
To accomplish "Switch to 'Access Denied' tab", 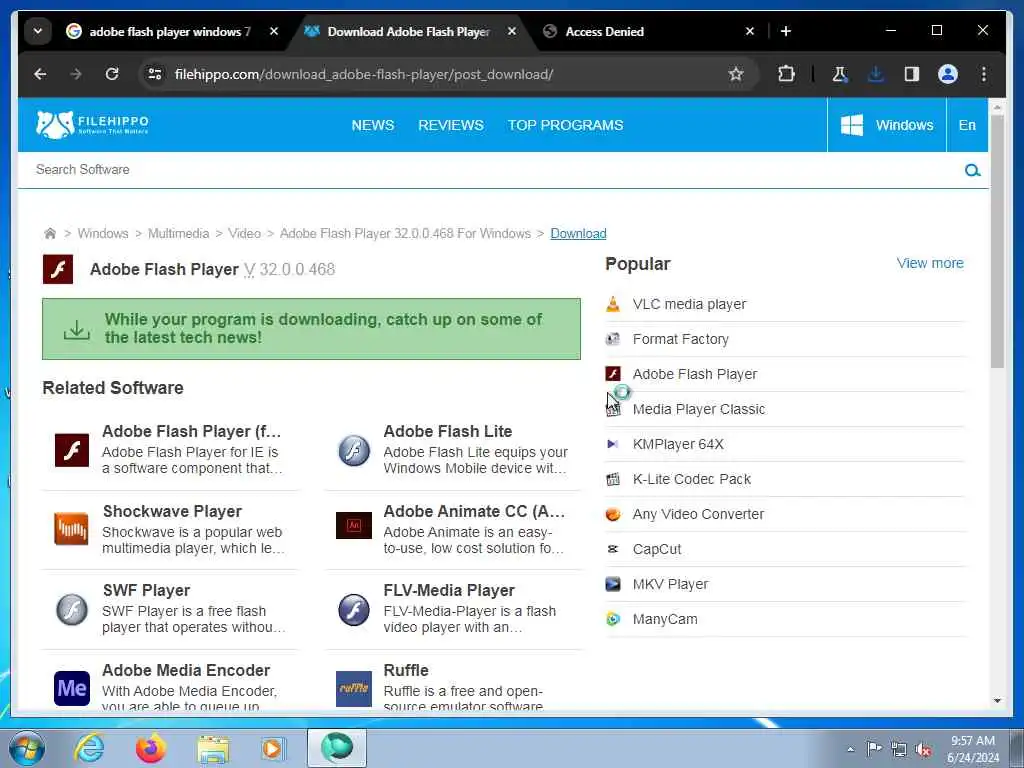I will [605, 31].
